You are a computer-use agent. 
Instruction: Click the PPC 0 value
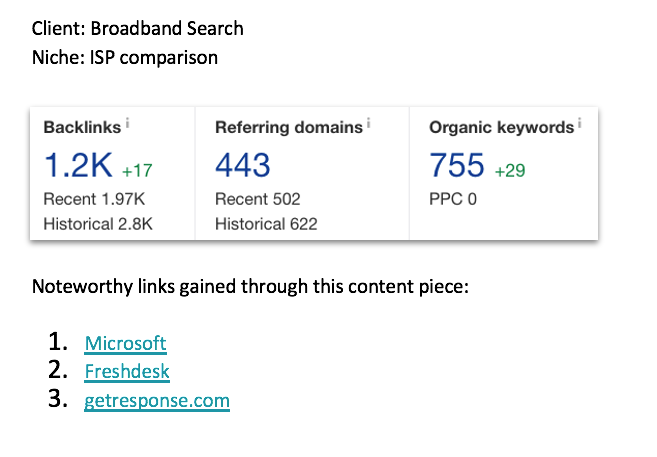point(453,199)
